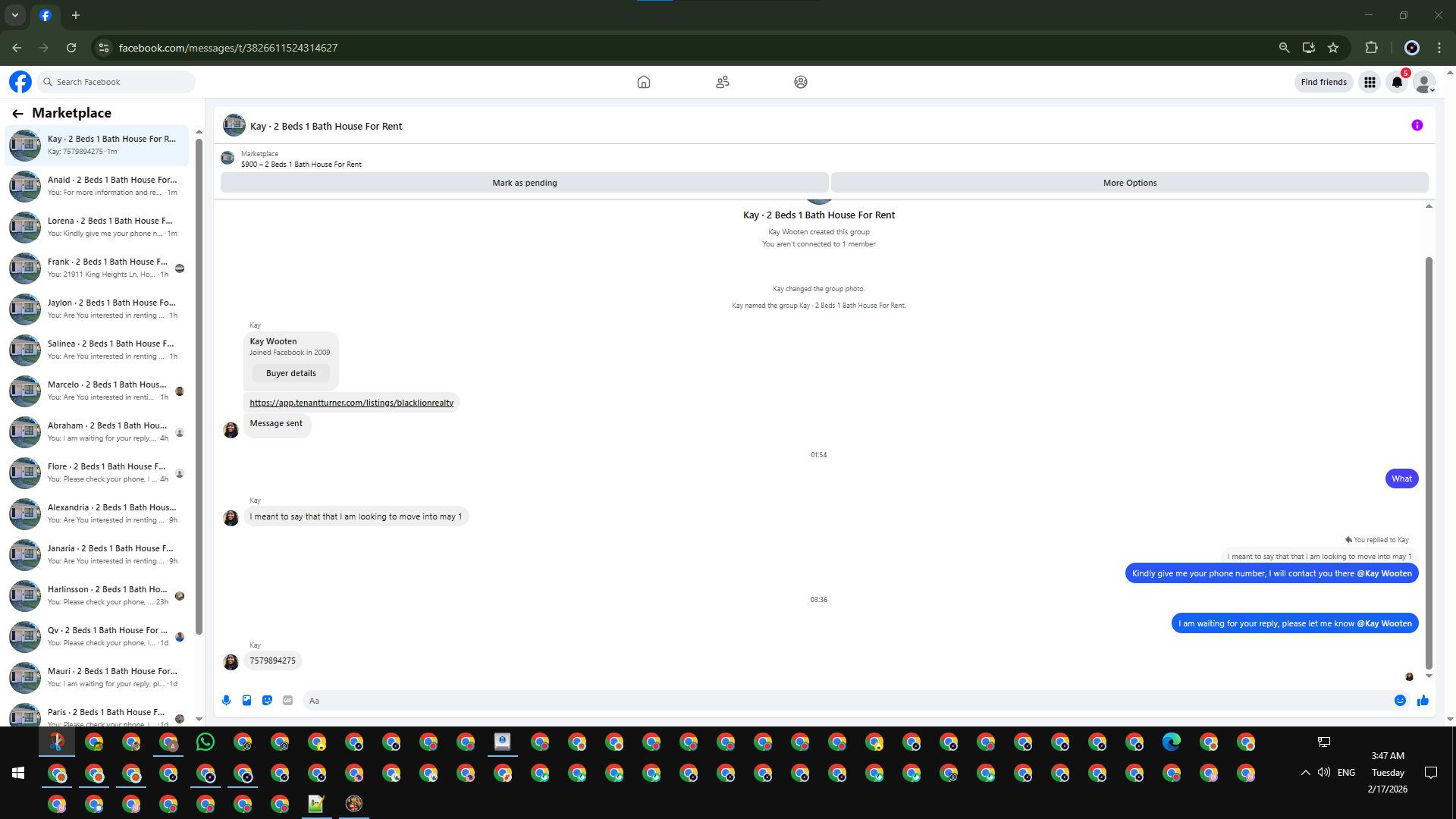Open the Lorena conversation
1456x819 pixels.
point(97,227)
